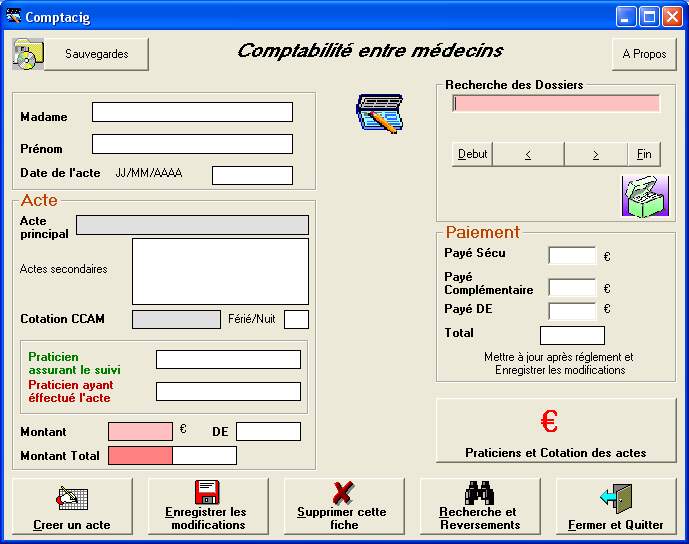Click the 'Comptabilité entre médecins' heading
The image size is (689, 544).
[370, 51]
